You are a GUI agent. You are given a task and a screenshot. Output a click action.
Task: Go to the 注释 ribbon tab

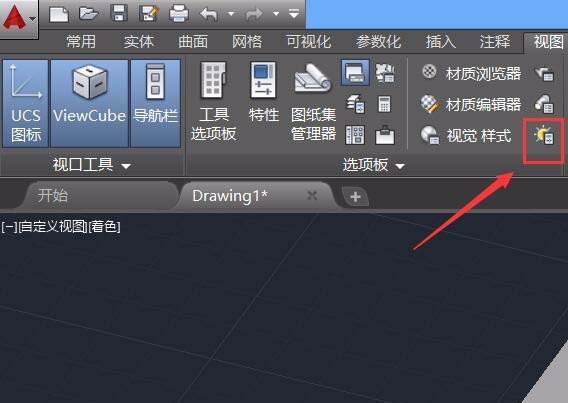(x=495, y=42)
